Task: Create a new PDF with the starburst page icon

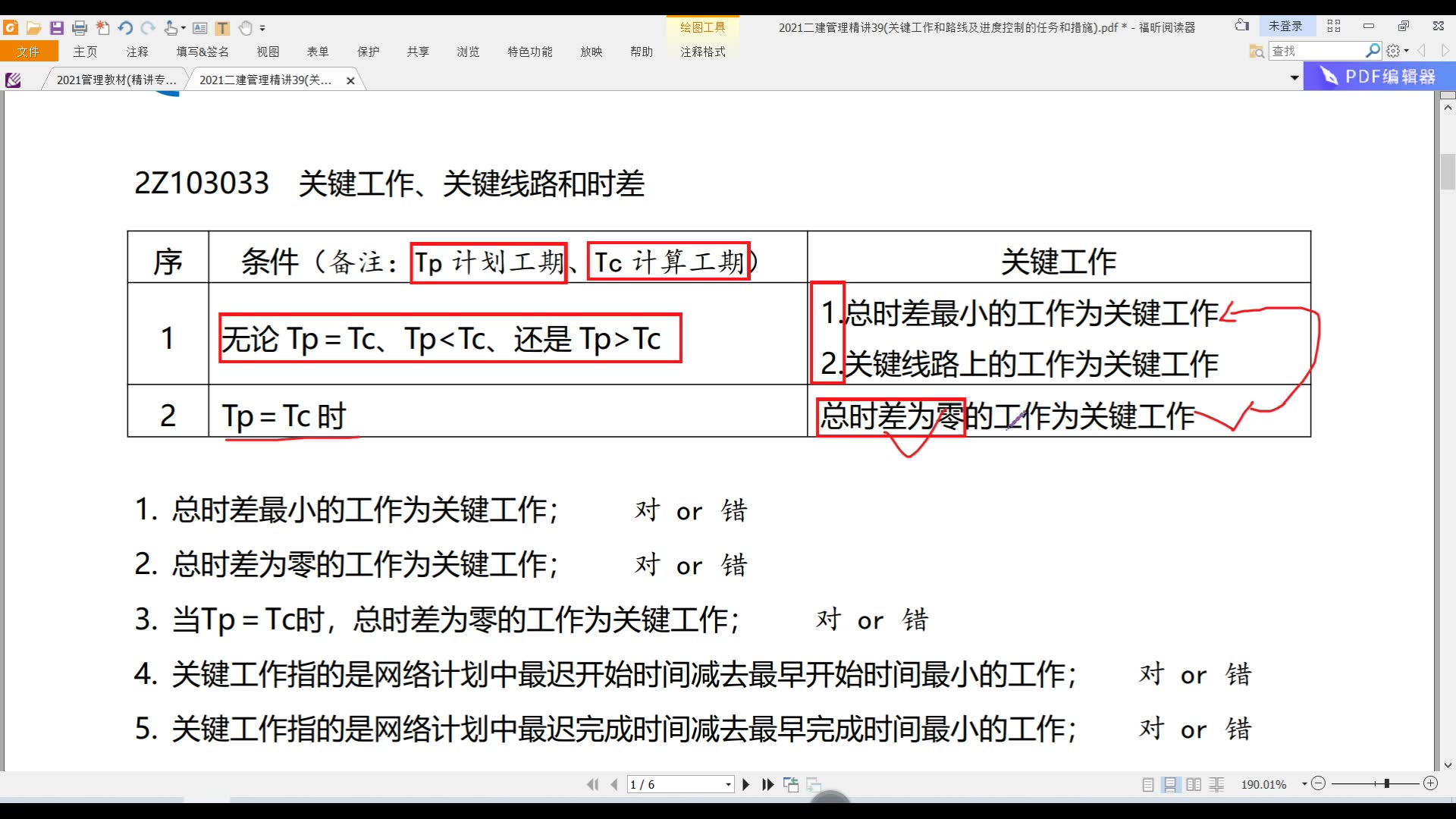Action: pos(102,28)
